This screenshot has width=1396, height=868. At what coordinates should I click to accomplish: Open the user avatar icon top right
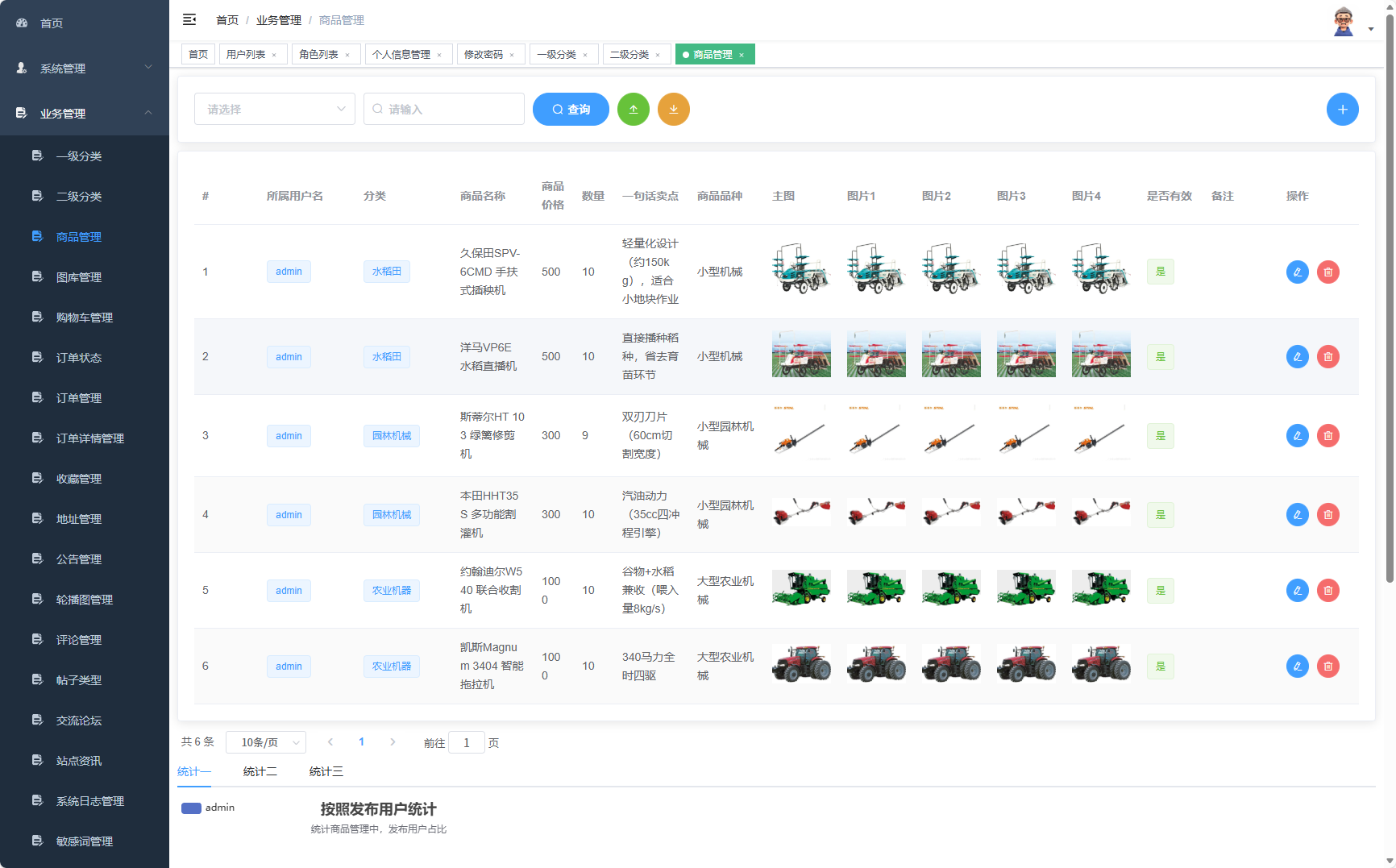point(1344,20)
